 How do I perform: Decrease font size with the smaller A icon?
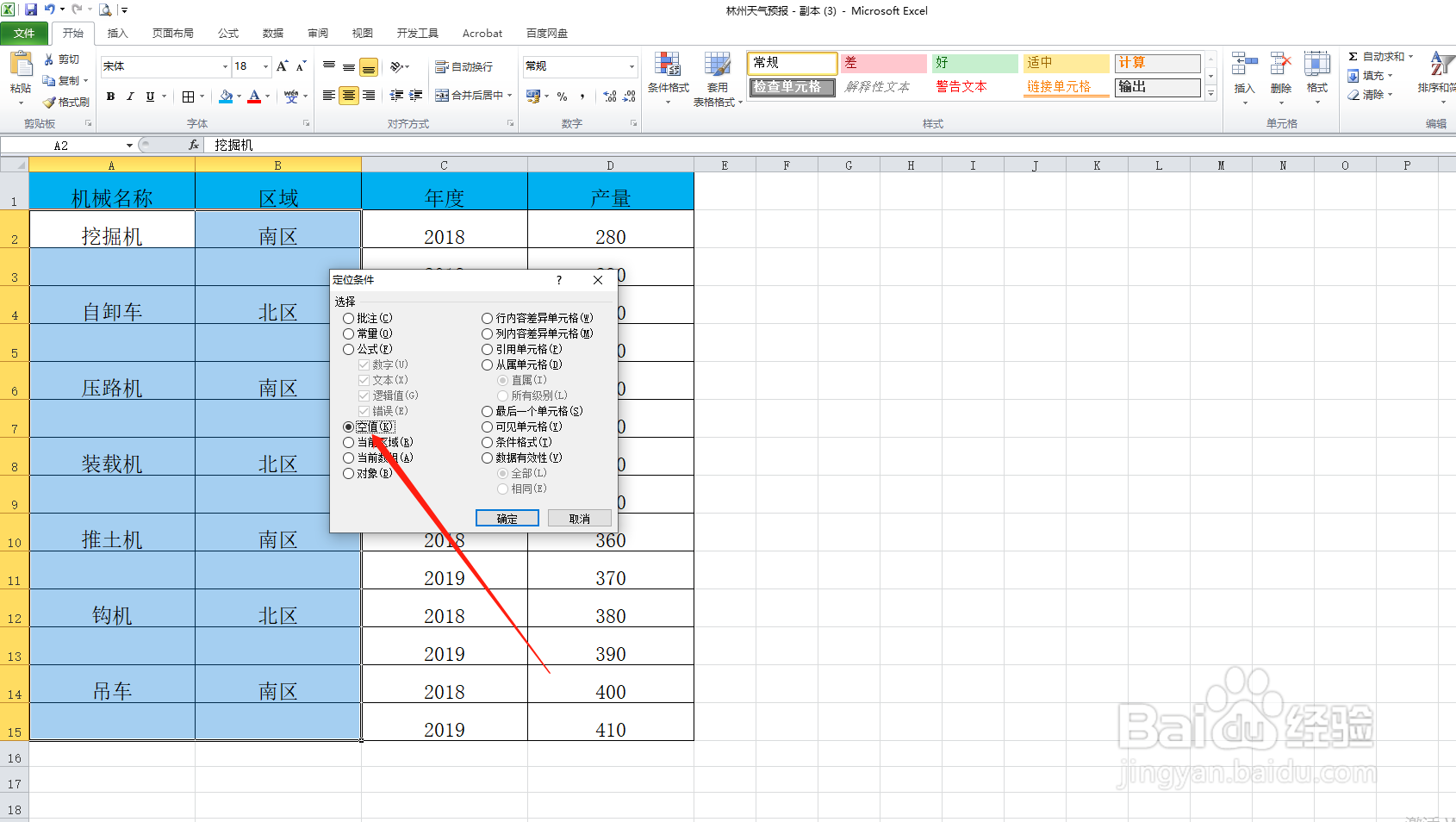coord(301,66)
